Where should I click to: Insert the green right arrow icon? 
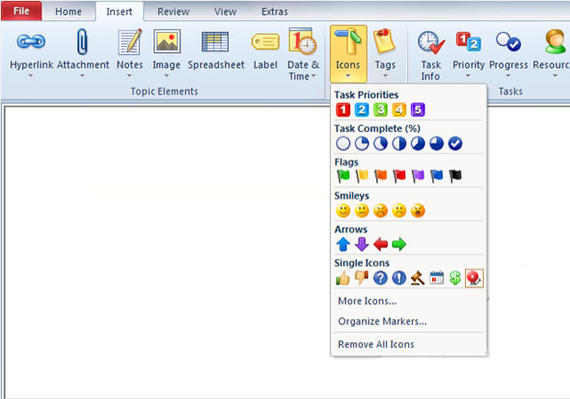(399, 244)
